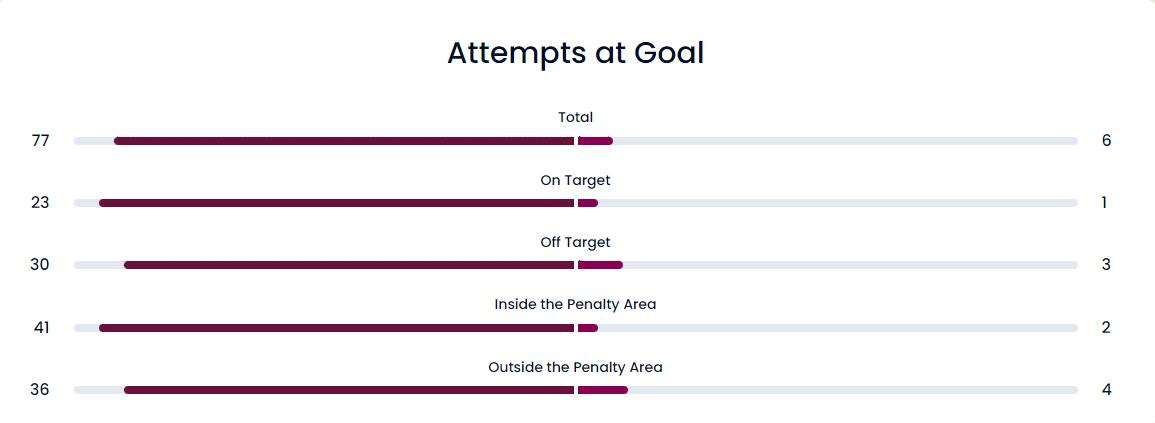Select the "On Target" label
This screenshot has height=423, width=1155.
coord(575,180)
